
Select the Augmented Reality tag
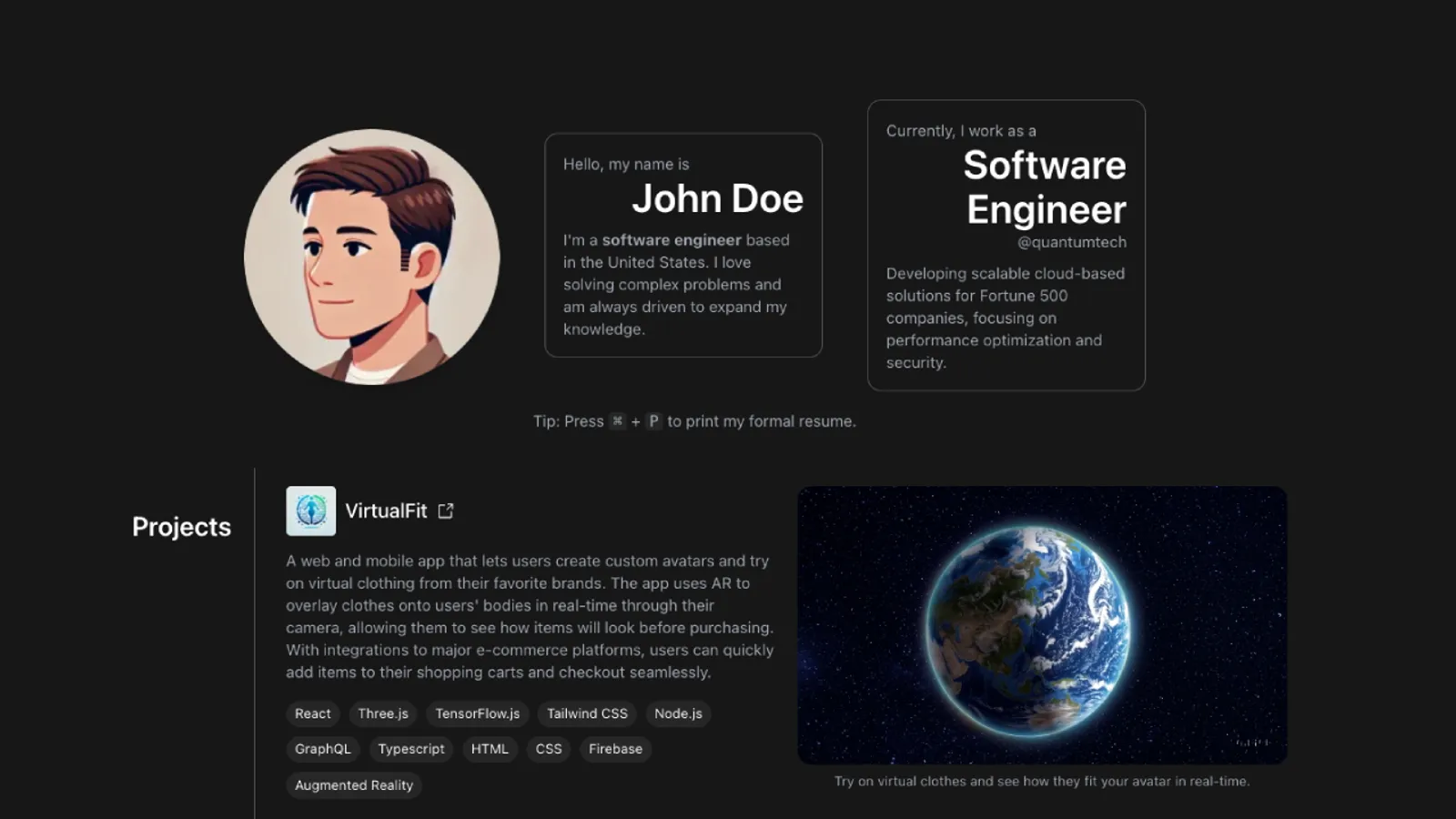pyautogui.click(x=353, y=785)
